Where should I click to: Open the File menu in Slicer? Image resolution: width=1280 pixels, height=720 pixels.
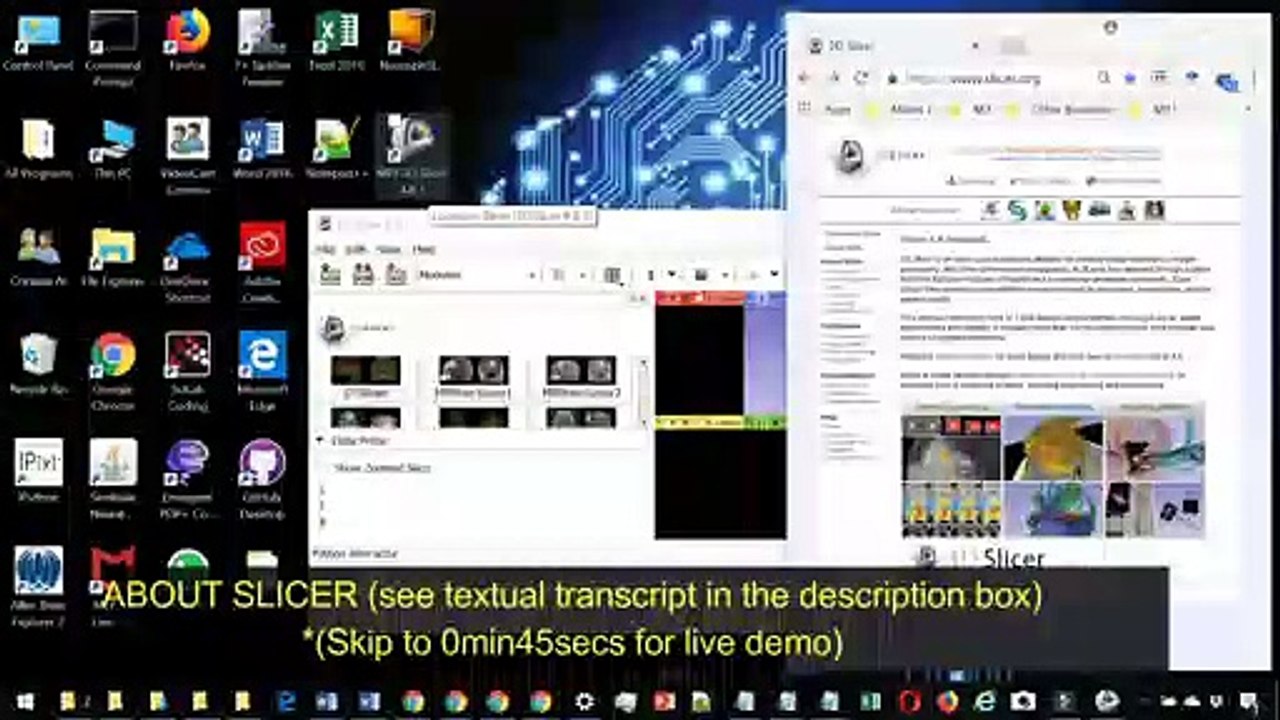coord(325,248)
